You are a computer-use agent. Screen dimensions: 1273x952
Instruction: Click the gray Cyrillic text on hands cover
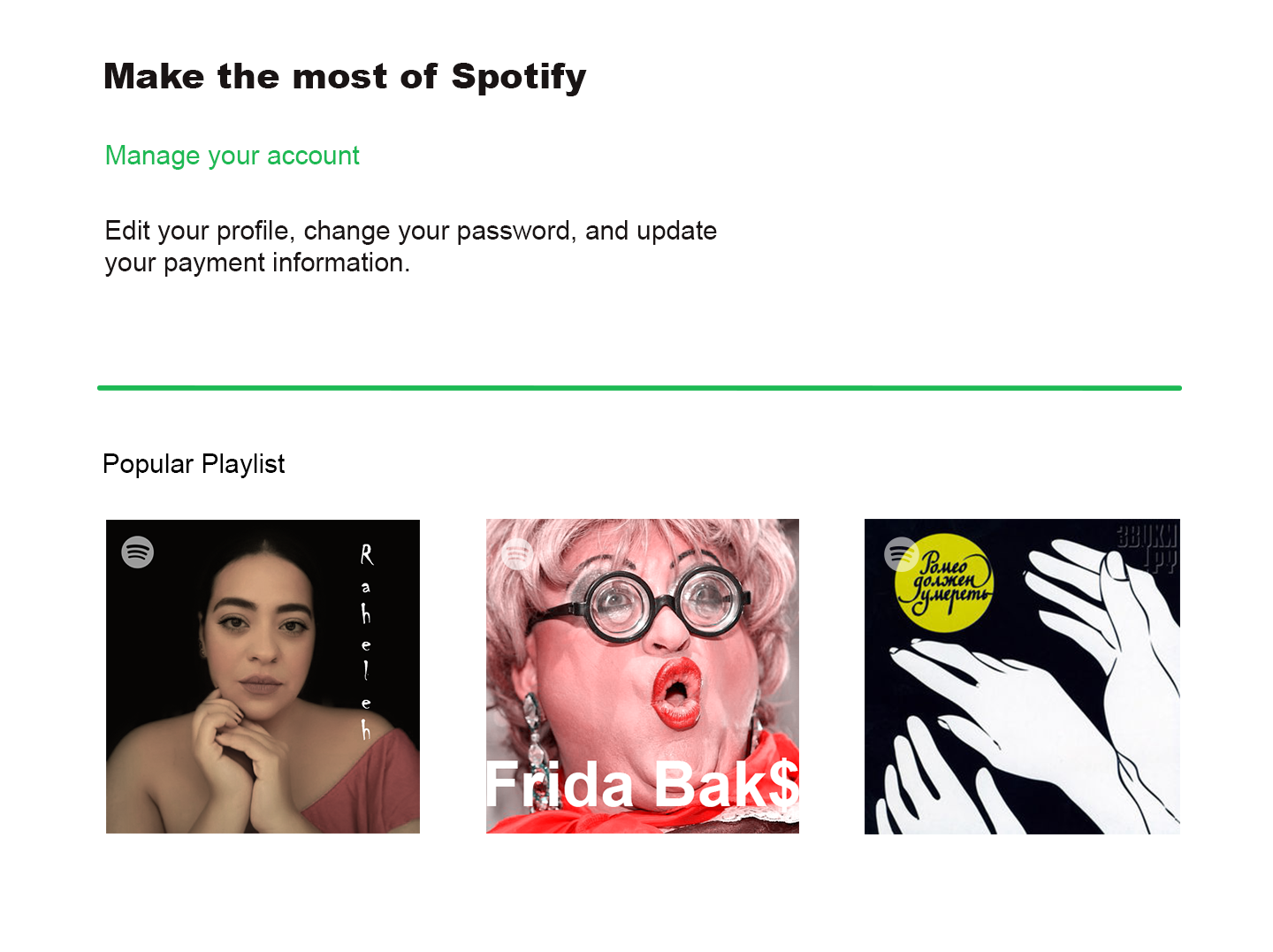[1147, 546]
